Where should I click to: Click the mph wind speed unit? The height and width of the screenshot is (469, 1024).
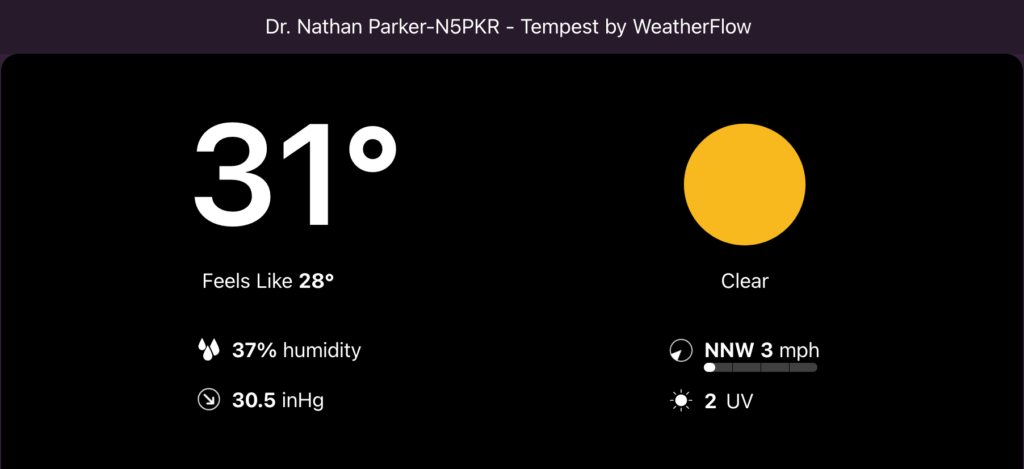pyautogui.click(x=799, y=350)
